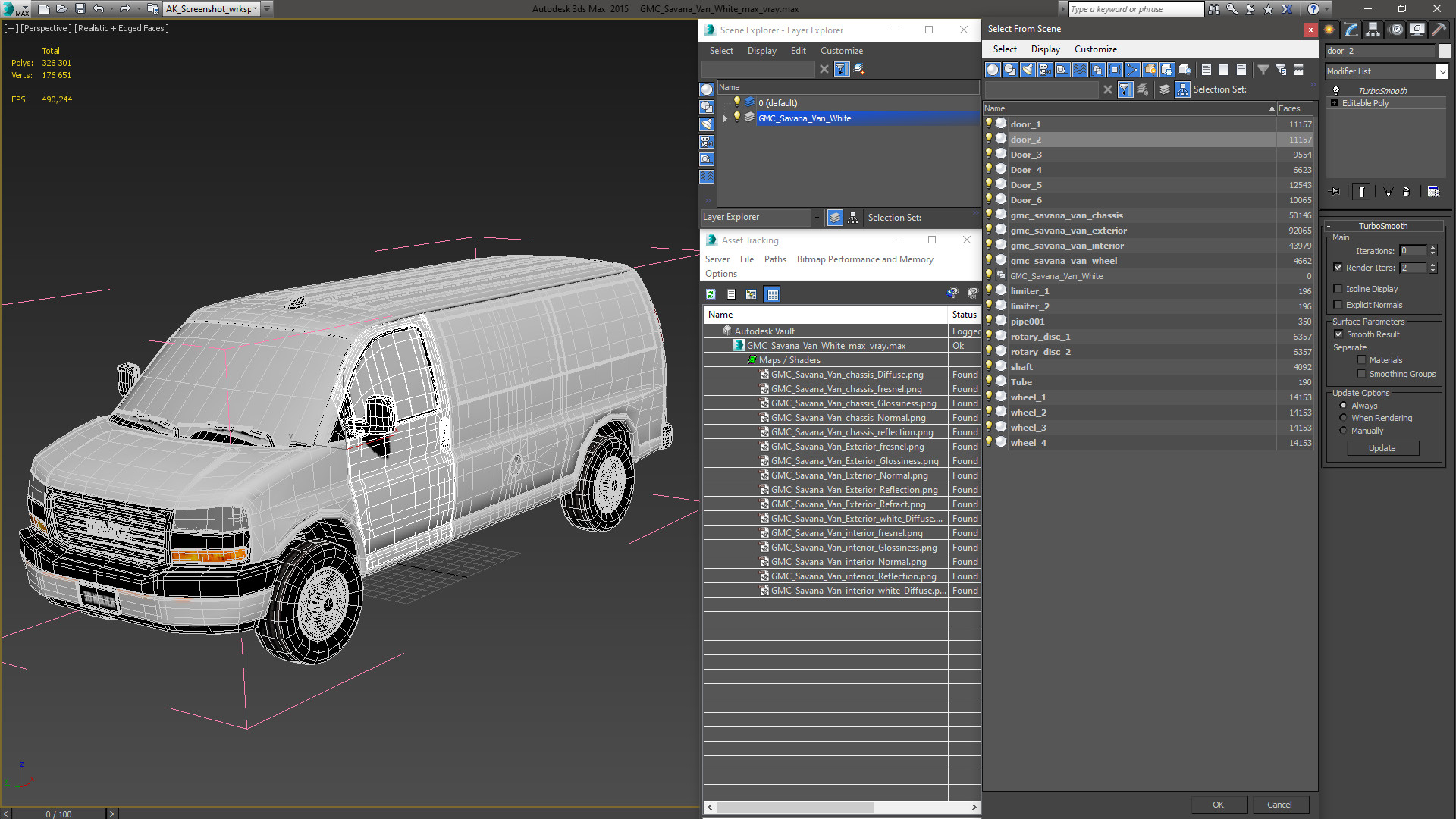Open the Create command panel tab
Viewport: 1456px width, 819px height.
click(x=1329, y=30)
